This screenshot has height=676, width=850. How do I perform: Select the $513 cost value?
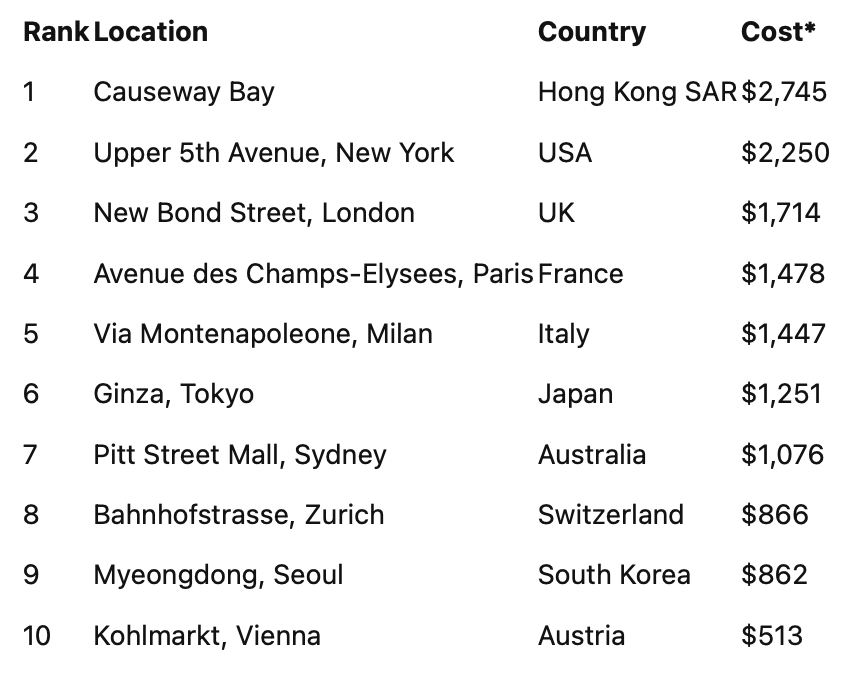772,636
